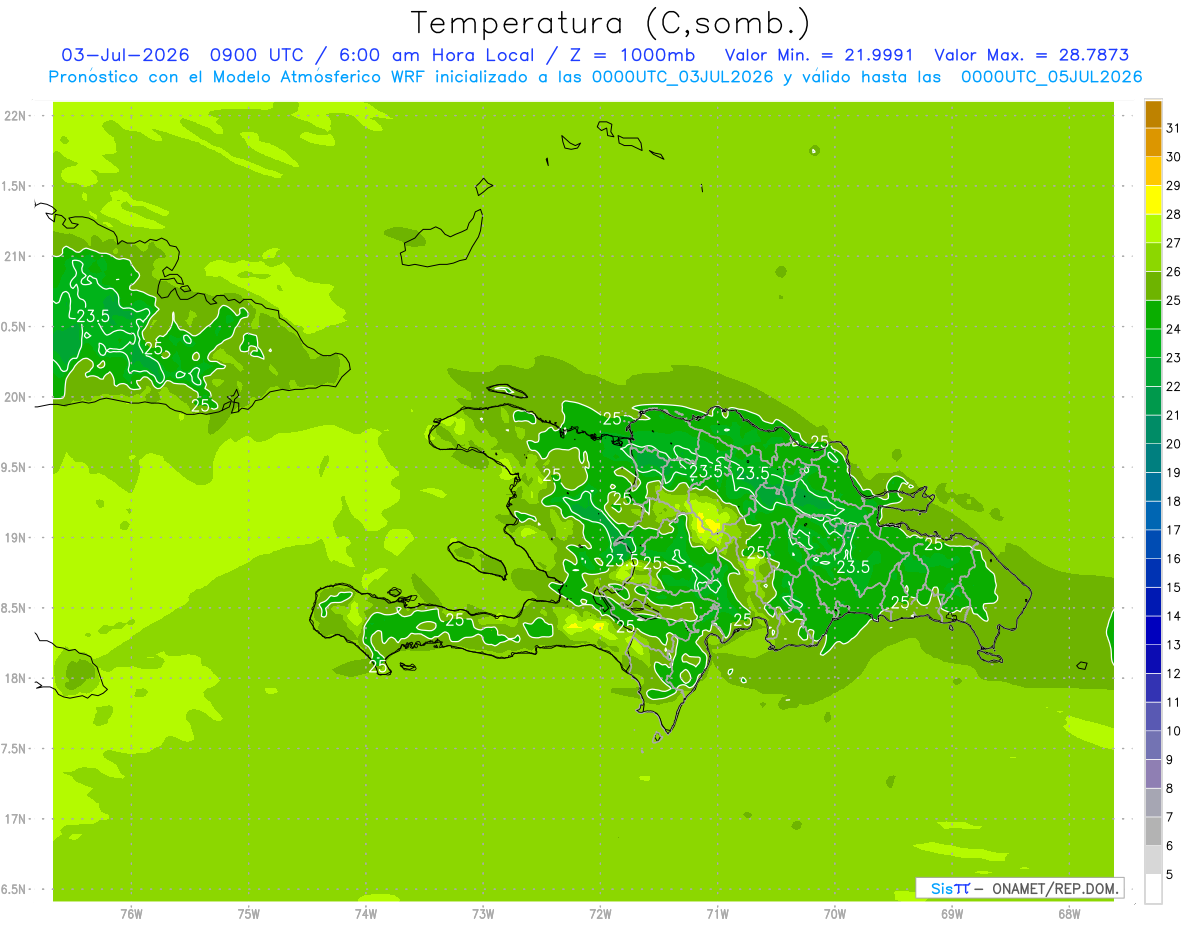Click the "17N" latitude axis label
Image resolution: width=1200 pixels, height=927 pixels.
[16, 819]
